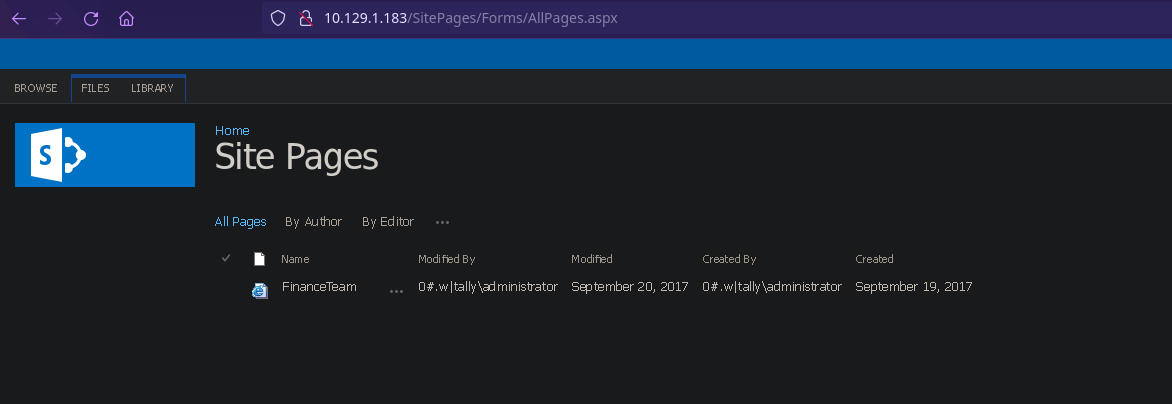
Task: Follow the Home breadcrumb link
Action: point(232,131)
